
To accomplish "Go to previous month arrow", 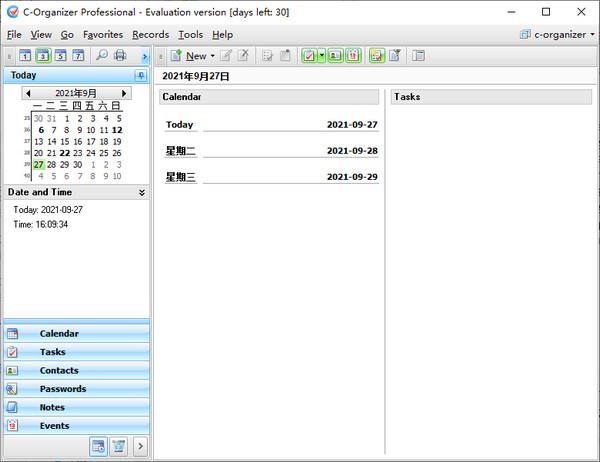I will [x=28, y=93].
